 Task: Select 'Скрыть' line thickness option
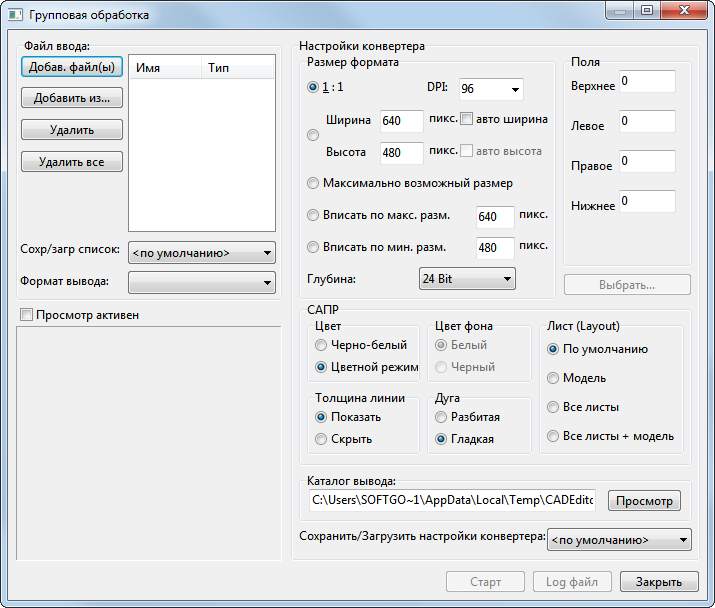[321, 439]
